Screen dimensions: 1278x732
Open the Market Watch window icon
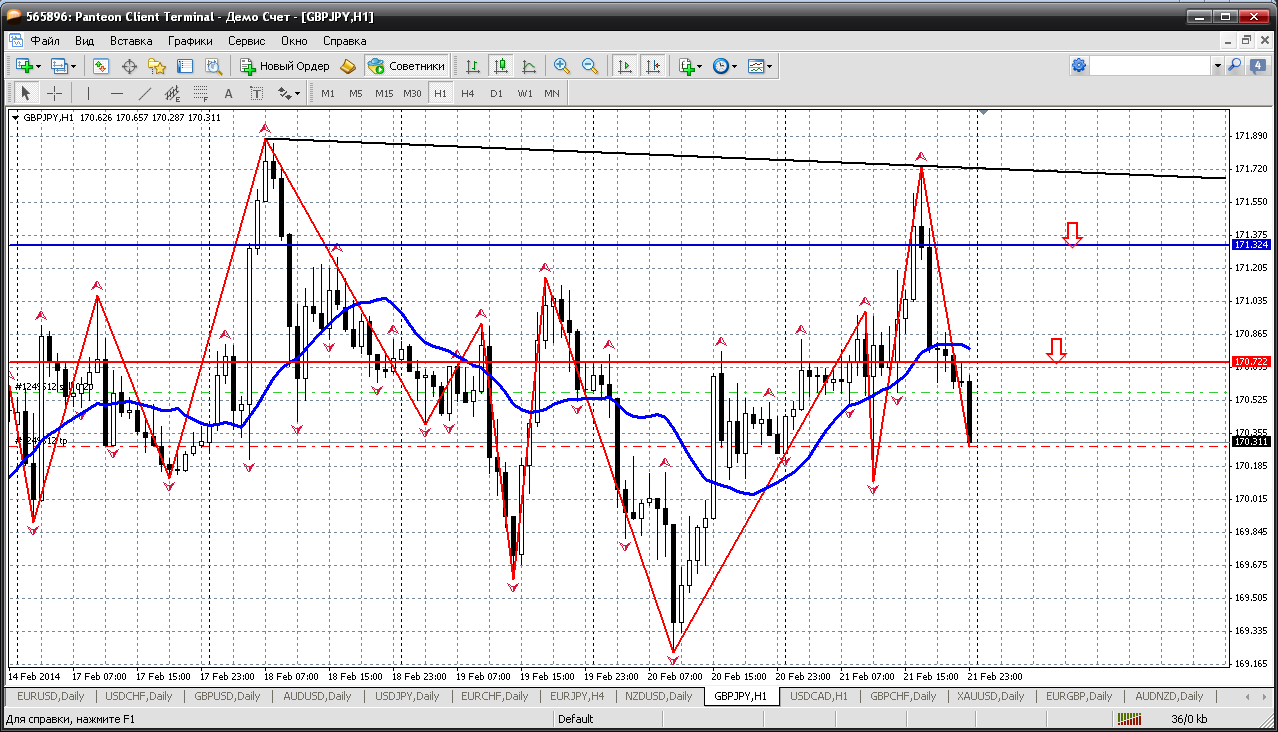click(x=101, y=66)
